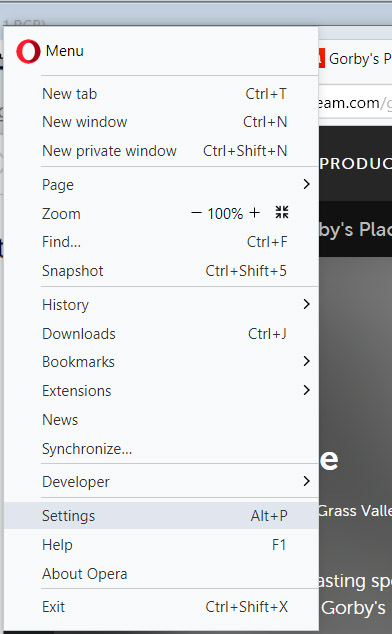
Task: Increase zoom with the plus button
Action: 254,213
